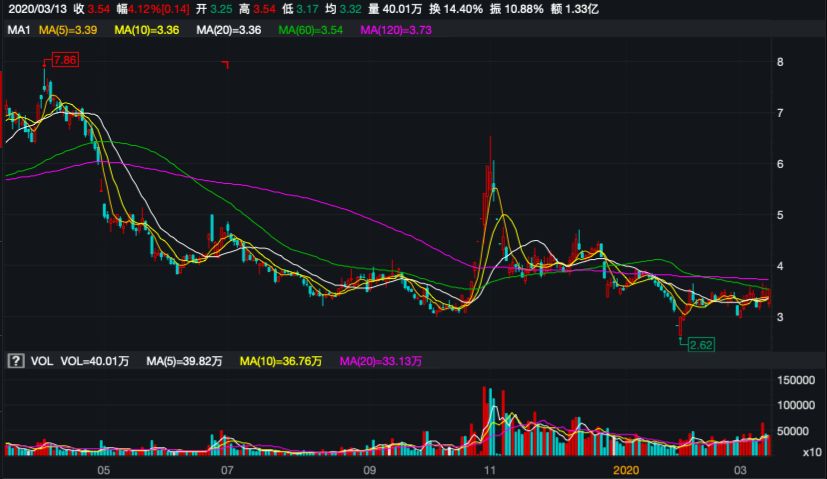Open the MA1 indicator selector
The height and width of the screenshot is (479, 827).
[18, 31]
